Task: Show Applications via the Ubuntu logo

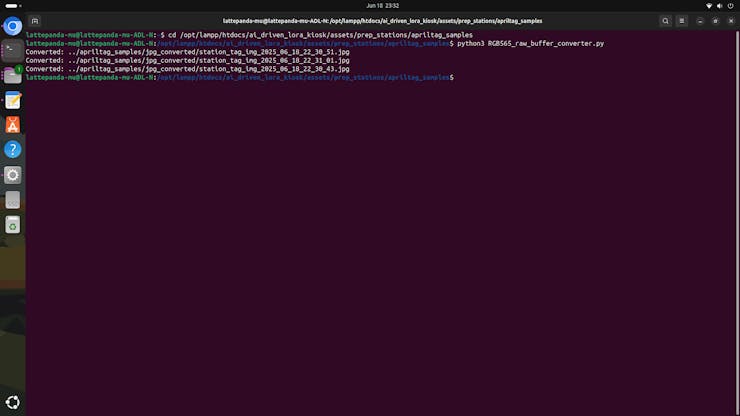Action: pyautogui.click(x=13, y=402)
